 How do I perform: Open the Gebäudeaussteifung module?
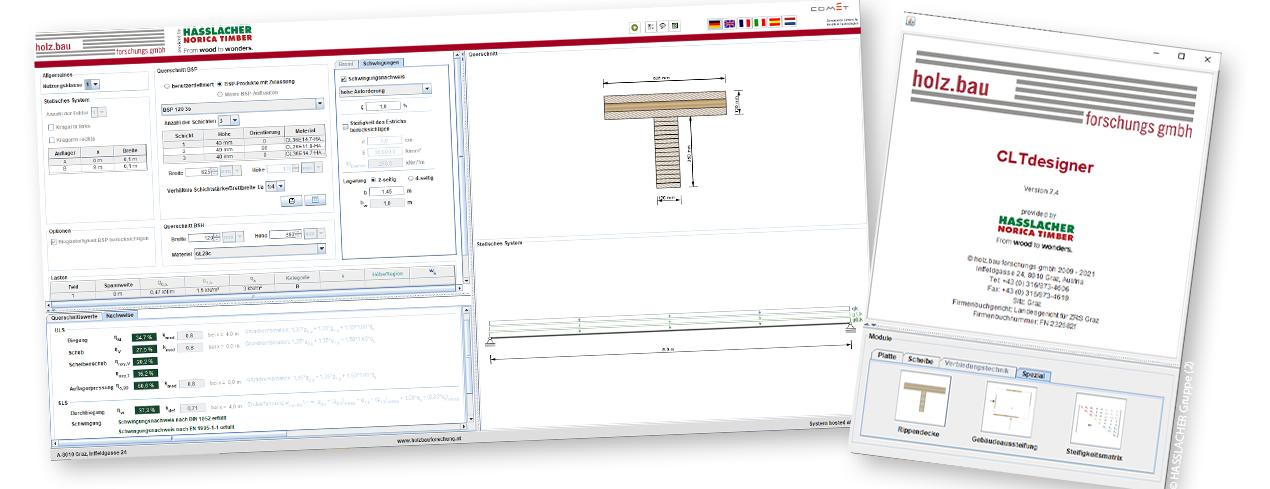[x=1010, y=409]
